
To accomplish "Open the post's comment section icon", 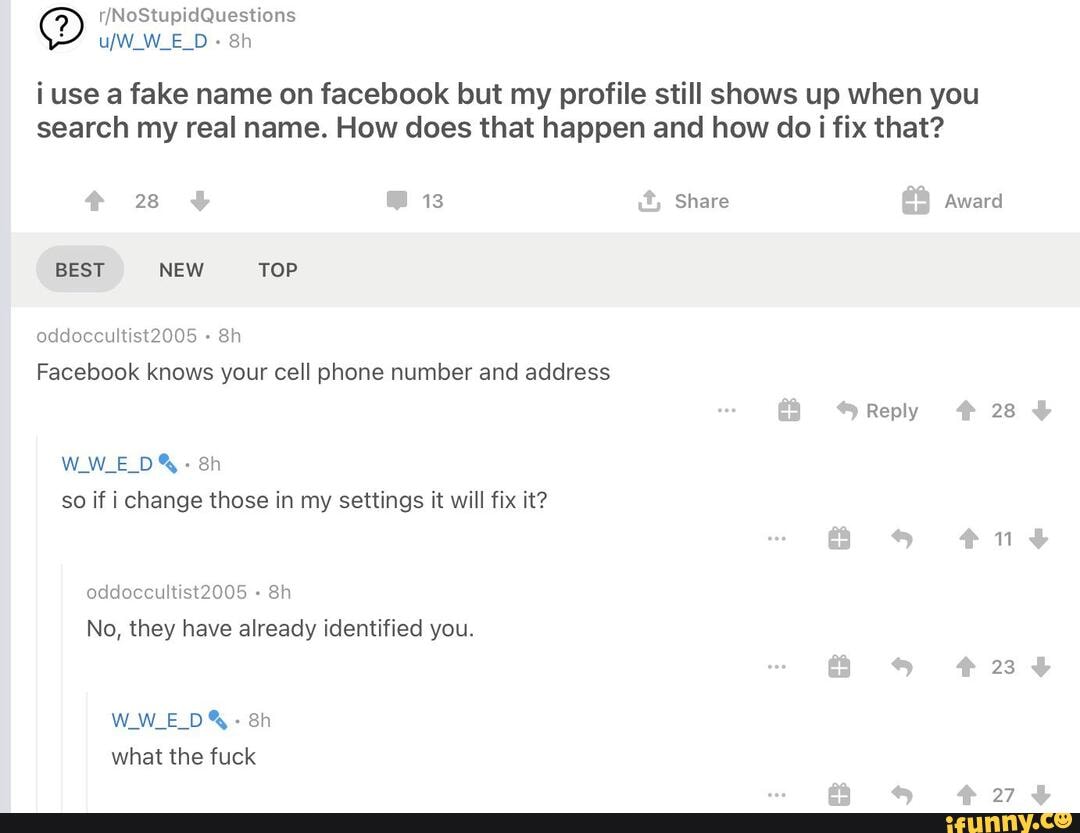I will 397,200.
